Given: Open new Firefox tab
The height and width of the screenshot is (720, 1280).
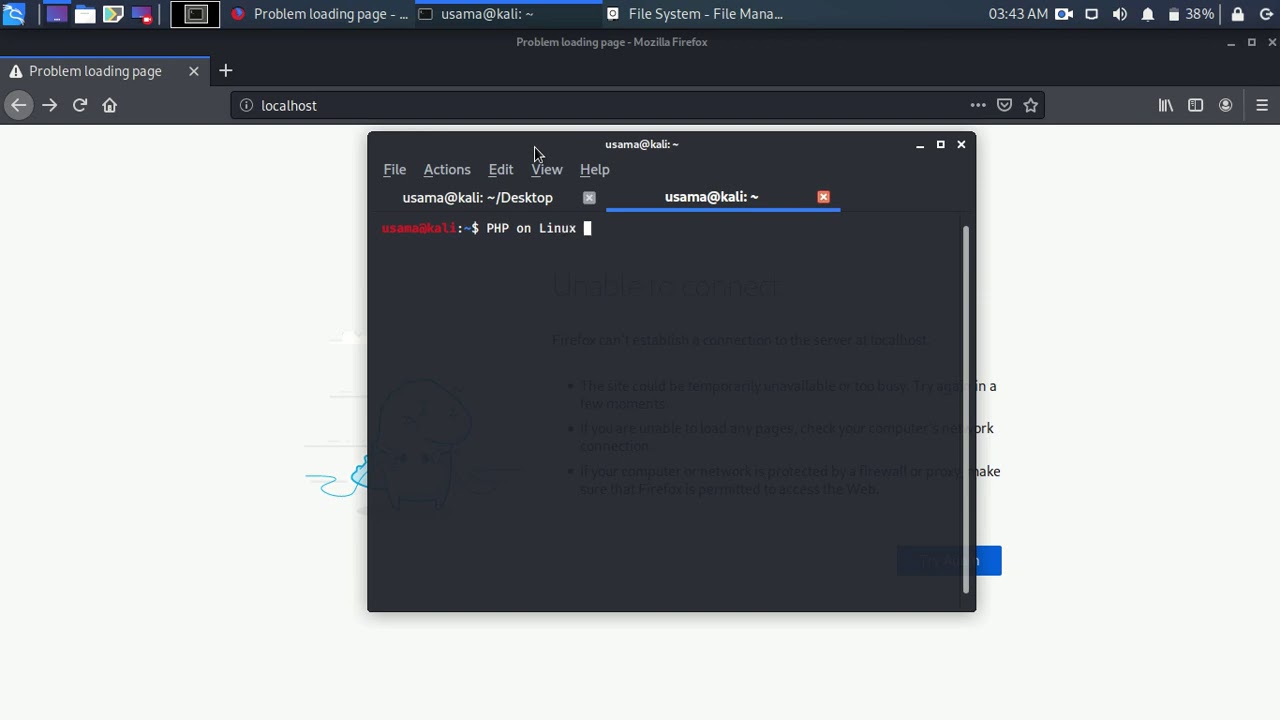Looking at the screenshot, I should point(225,71).
